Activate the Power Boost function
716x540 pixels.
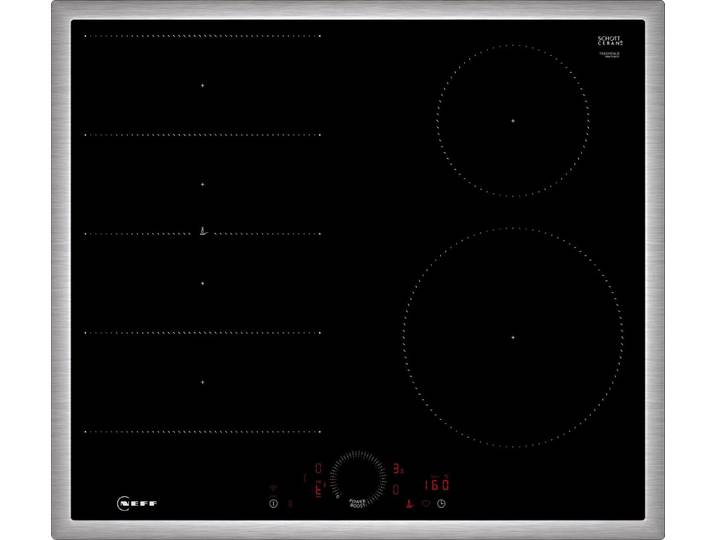pyautogui.click(x=358, y=503)
